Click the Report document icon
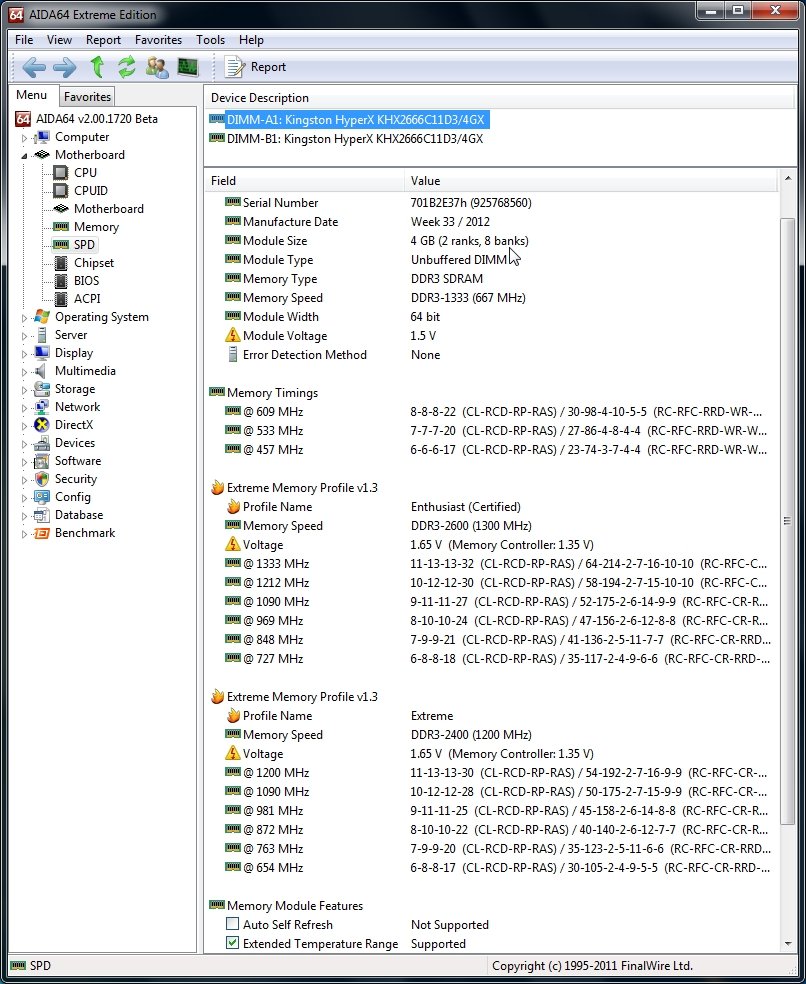This screenshot has height=984, width=806. tap(234, 67)
